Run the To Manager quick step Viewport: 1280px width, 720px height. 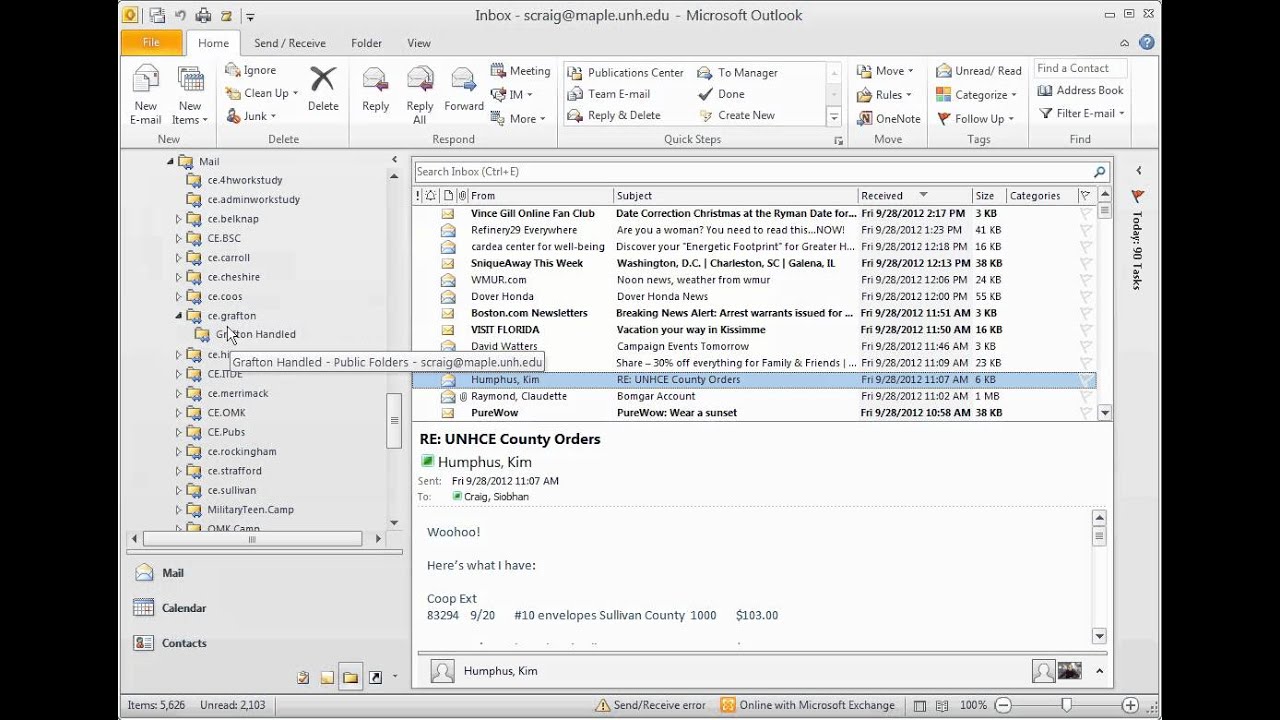(x=737, y=72)
